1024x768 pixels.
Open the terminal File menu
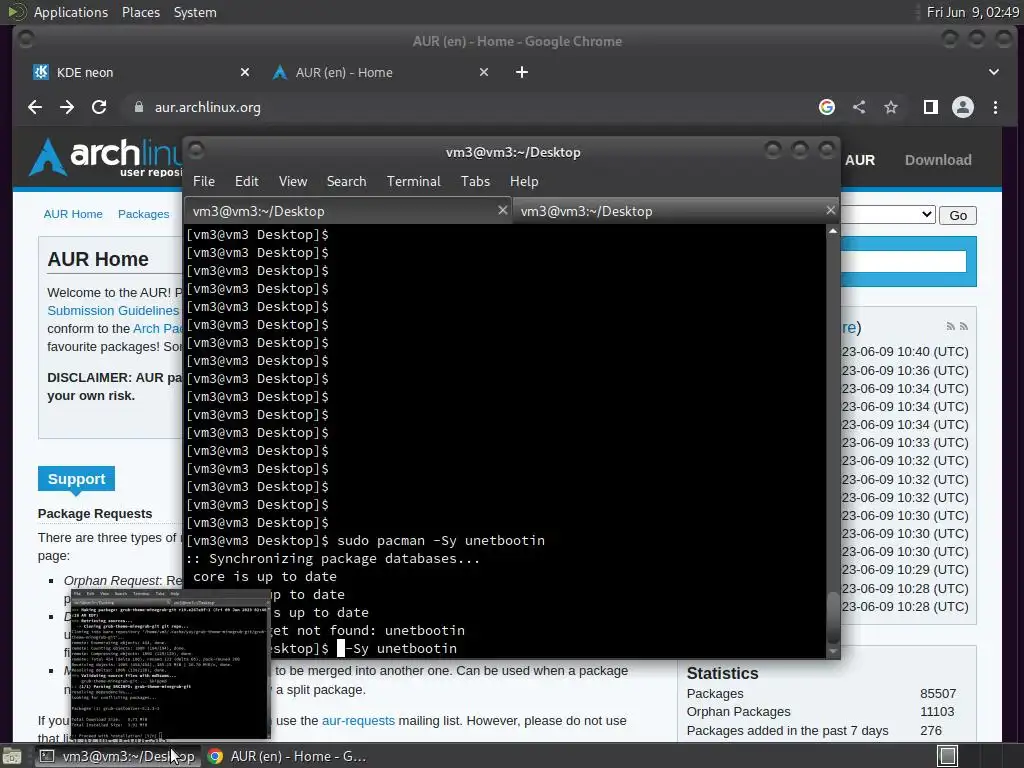(204, 182)
